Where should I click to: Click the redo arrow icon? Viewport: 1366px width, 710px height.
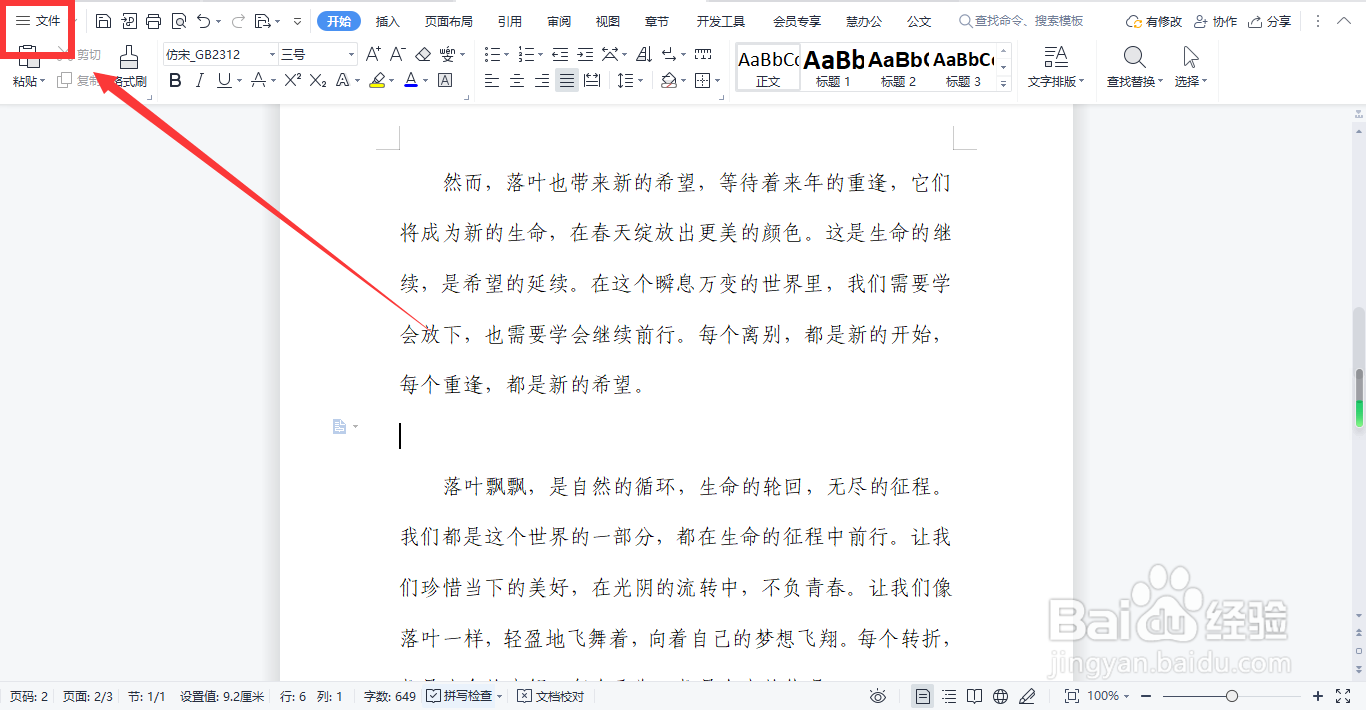point(238,21)
